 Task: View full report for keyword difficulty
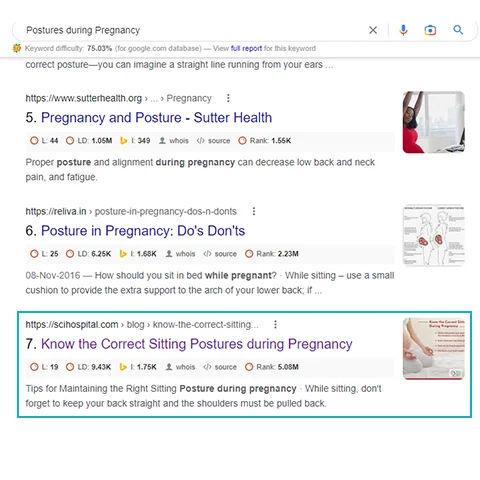tap(246, 48)
